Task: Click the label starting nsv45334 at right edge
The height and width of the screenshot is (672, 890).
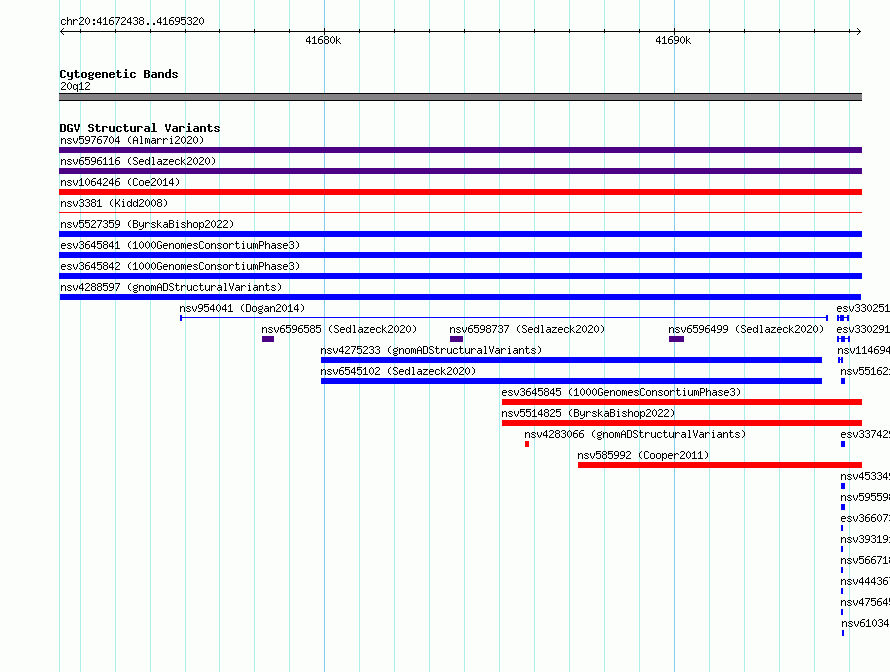Action: [865, 476]
